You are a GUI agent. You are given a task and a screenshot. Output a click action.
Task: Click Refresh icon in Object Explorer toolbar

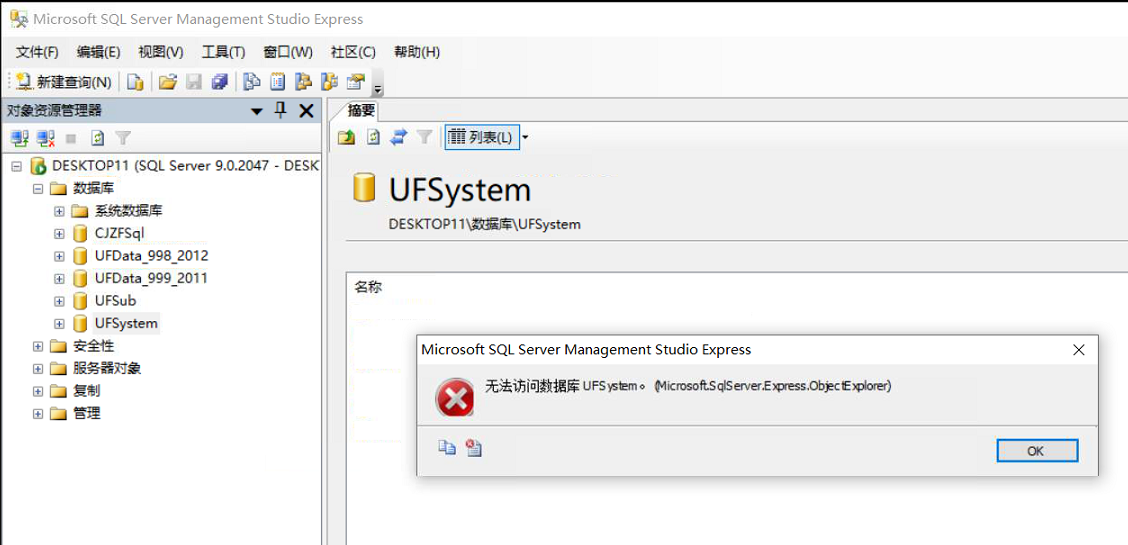(x=98, y=137)
